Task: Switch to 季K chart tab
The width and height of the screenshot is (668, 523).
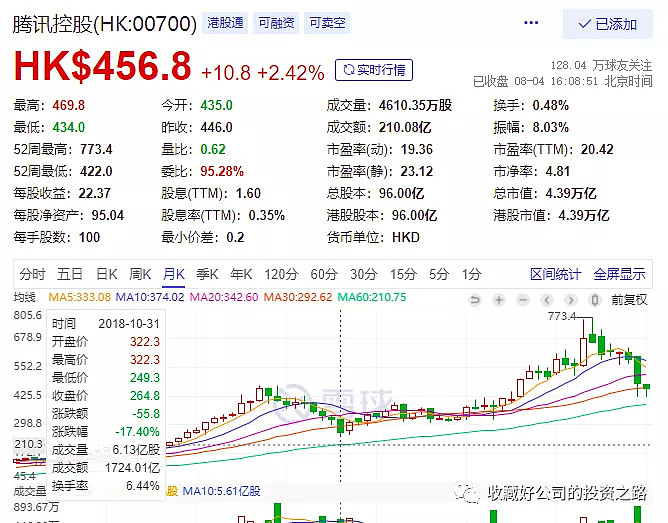Action: tap(207, 274)
